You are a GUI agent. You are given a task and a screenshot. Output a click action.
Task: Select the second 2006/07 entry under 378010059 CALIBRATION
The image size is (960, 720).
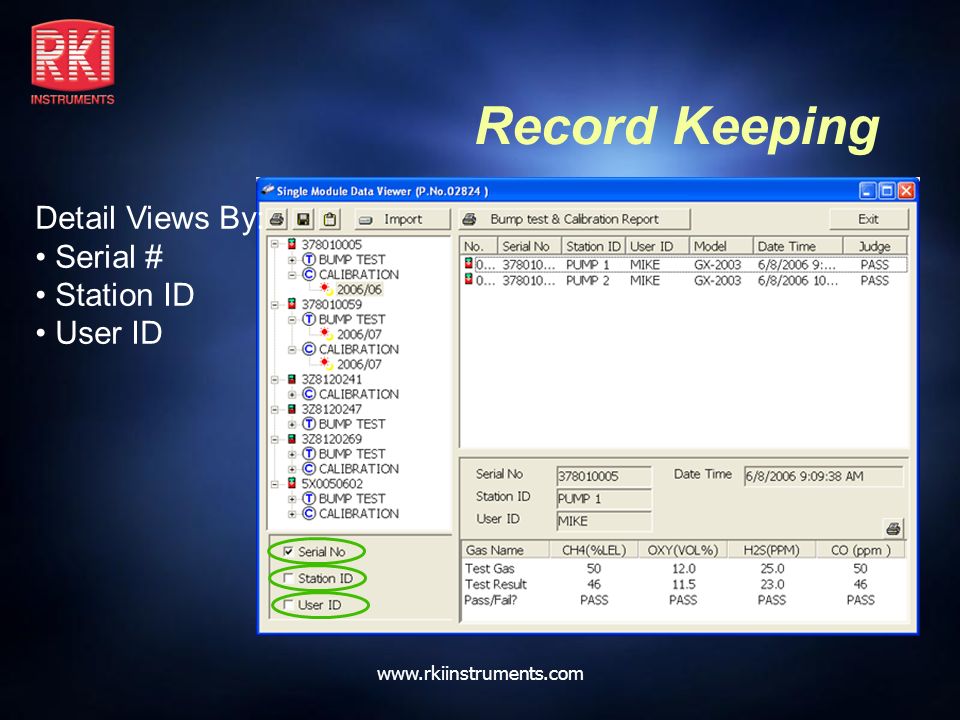click(x=359, y=364)
